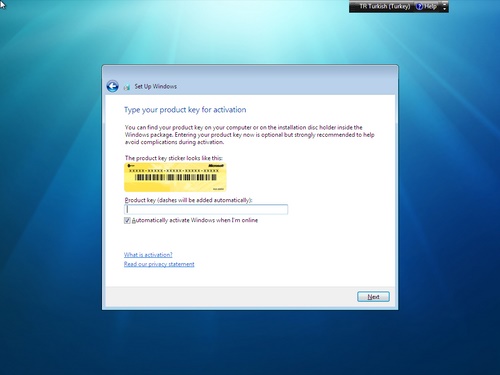Click the yellow product key sticker image

[x=175, y=177]
